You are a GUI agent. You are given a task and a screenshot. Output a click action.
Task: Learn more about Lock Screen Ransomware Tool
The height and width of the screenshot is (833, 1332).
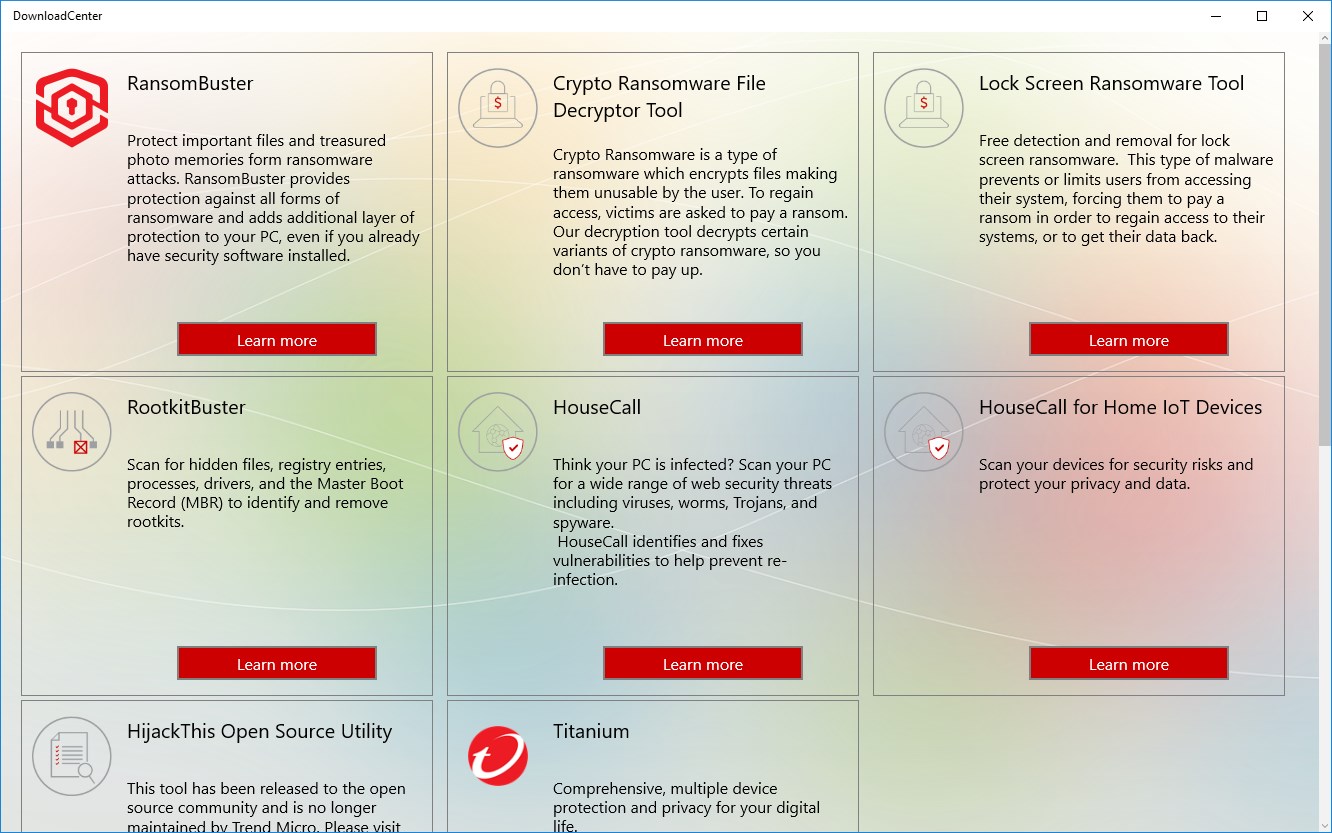(1129, 340)
